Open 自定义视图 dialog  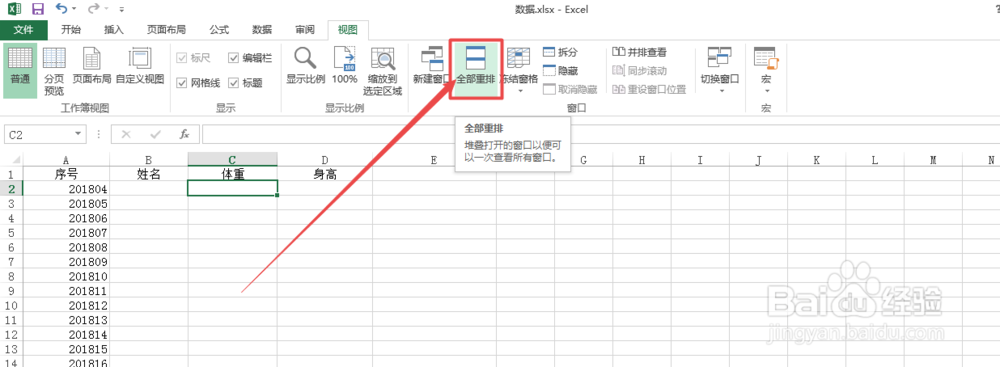140,66
